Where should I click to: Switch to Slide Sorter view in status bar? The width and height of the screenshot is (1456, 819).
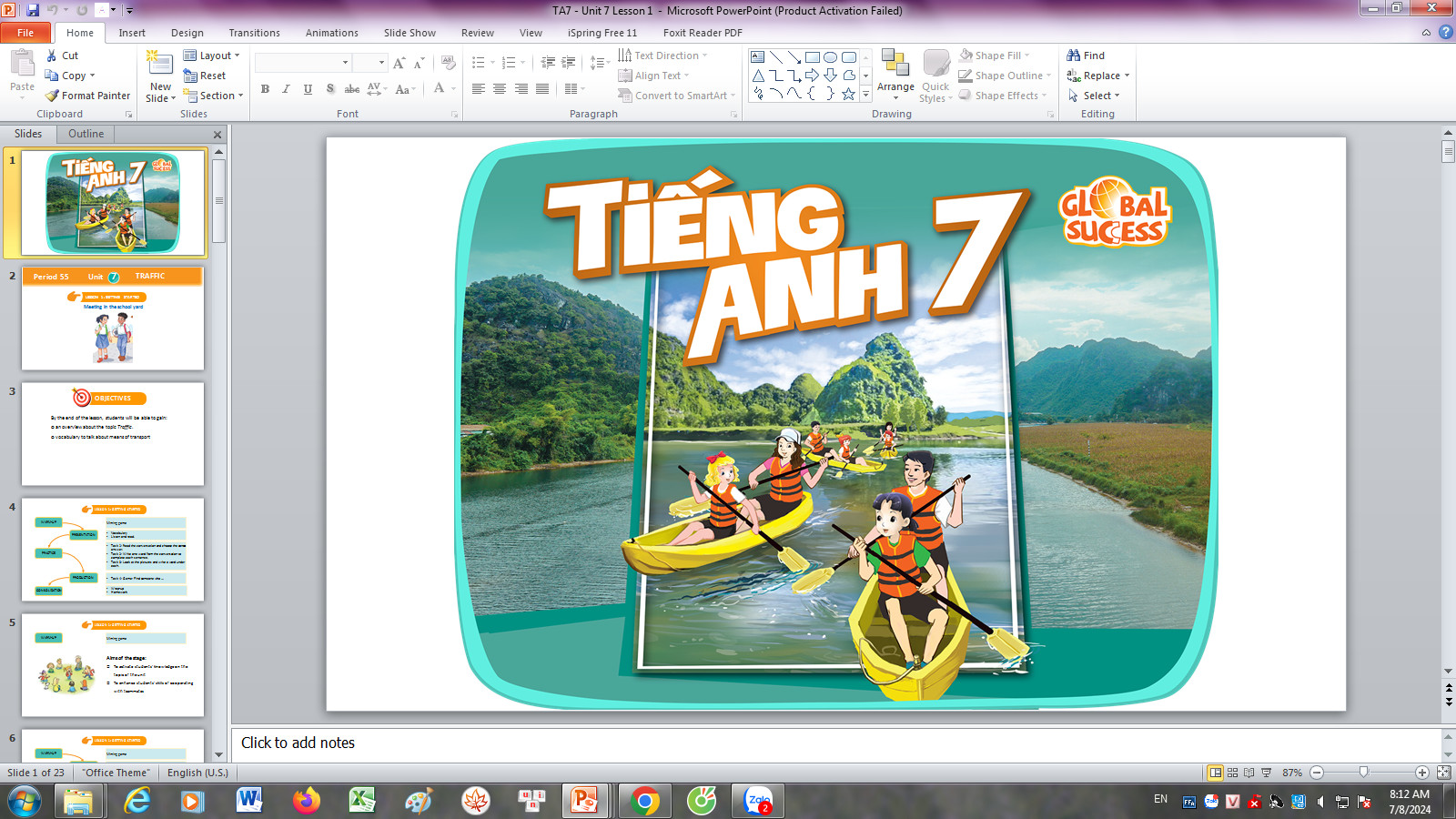coord(1232,773)
